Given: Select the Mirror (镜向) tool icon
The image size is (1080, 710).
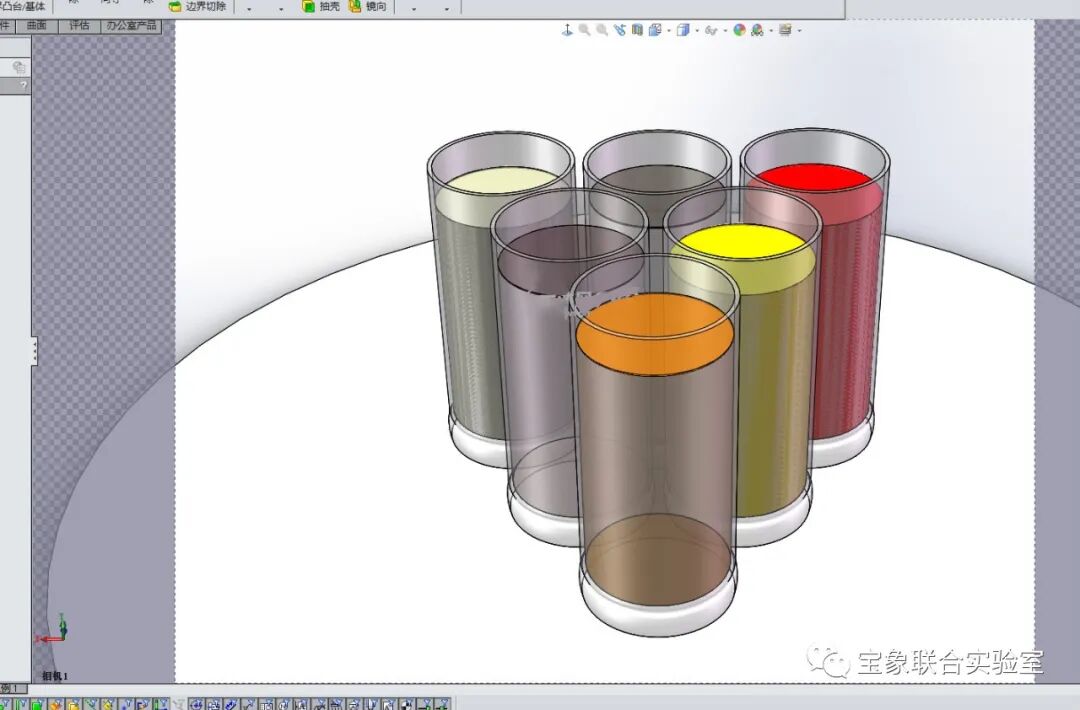Looking at the screenshot, I should tap(355, 7).
